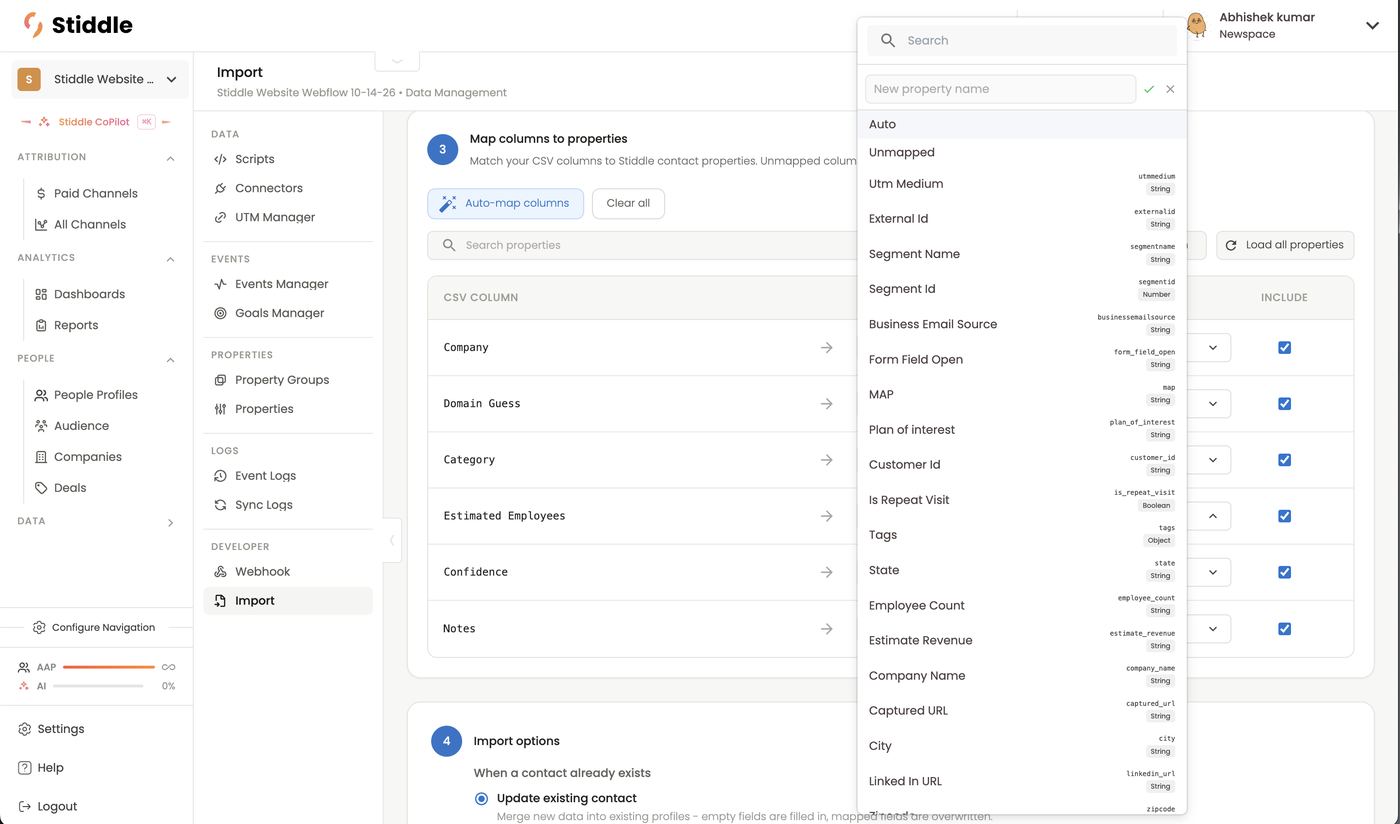Viewport: 1400px width, 824px height.
Task: Collapse the Attribution section chevron
Action: 170,158
